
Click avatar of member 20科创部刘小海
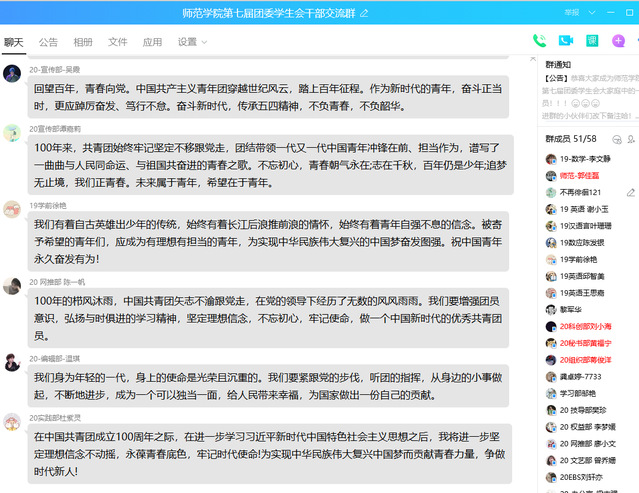point(551,326)
